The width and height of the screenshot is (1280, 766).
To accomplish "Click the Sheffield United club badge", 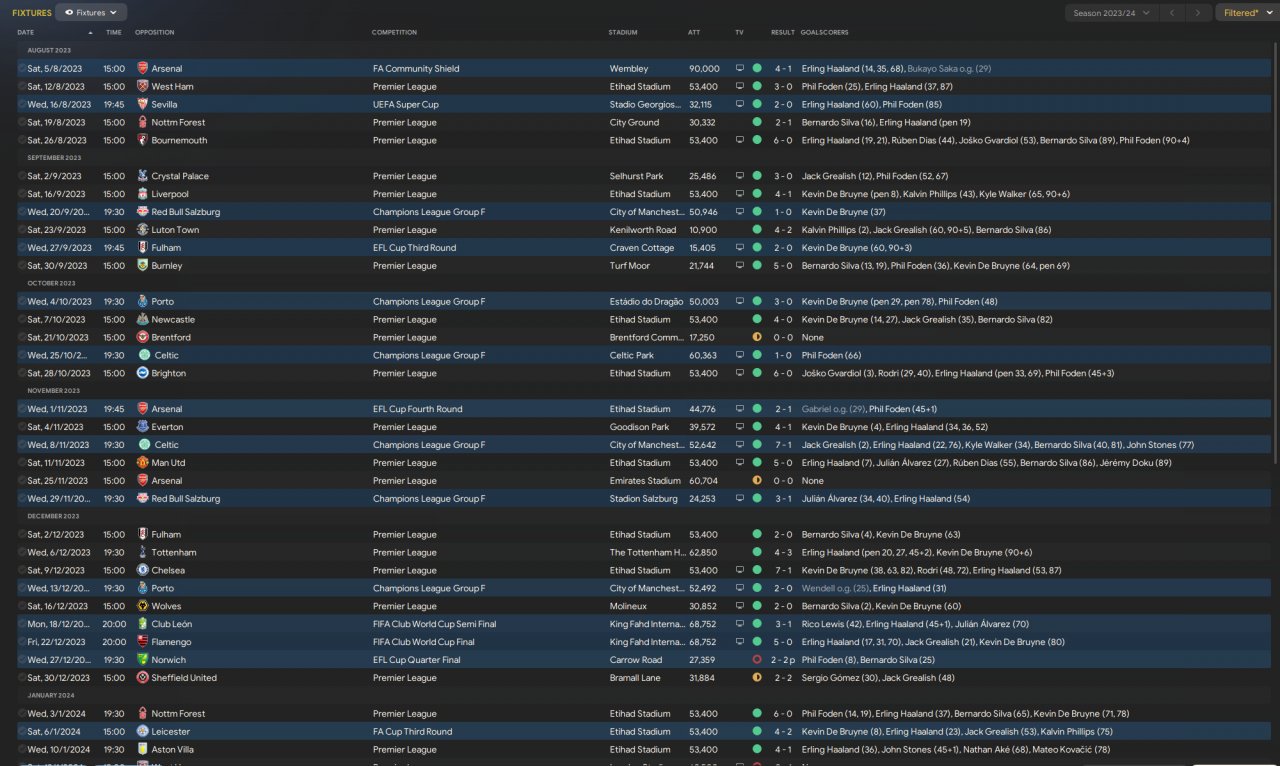I will [x=143, y=678].
